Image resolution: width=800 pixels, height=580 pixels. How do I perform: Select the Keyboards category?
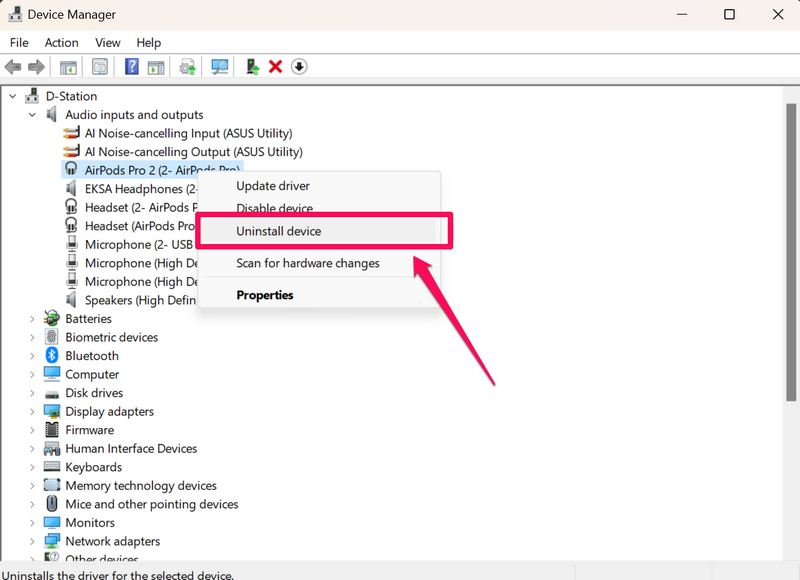(x=93, y=467)
